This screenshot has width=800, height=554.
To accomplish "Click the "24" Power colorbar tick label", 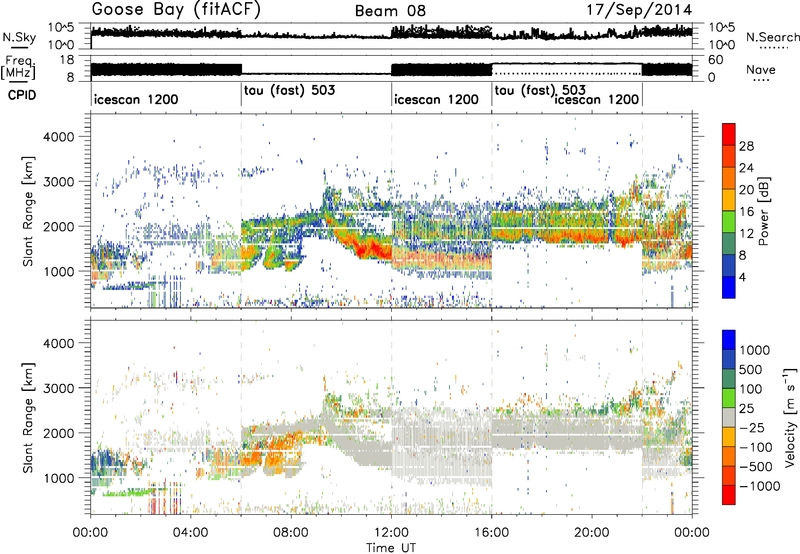I will coord(746,168).
